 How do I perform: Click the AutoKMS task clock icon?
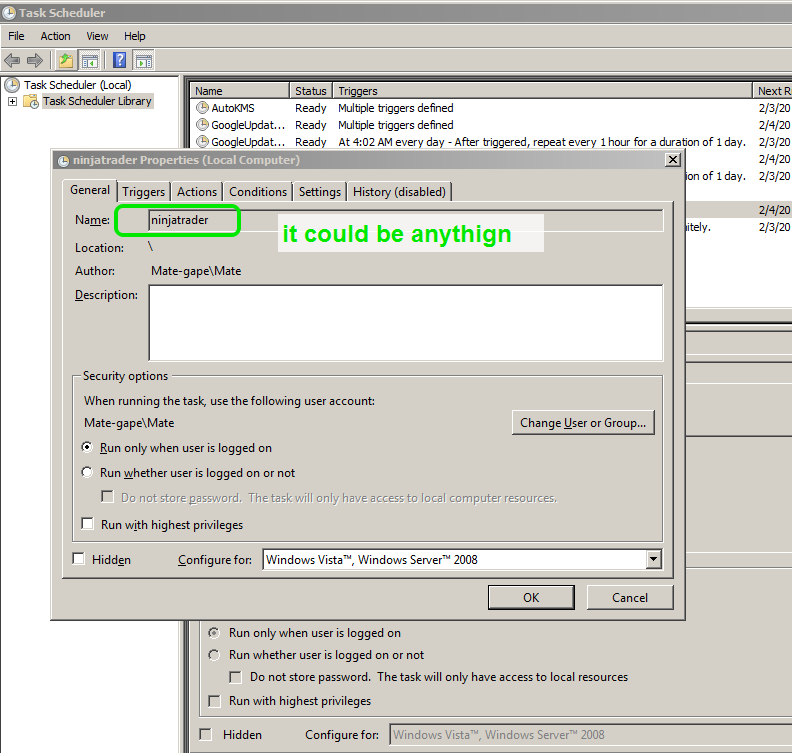coord(202,108)
